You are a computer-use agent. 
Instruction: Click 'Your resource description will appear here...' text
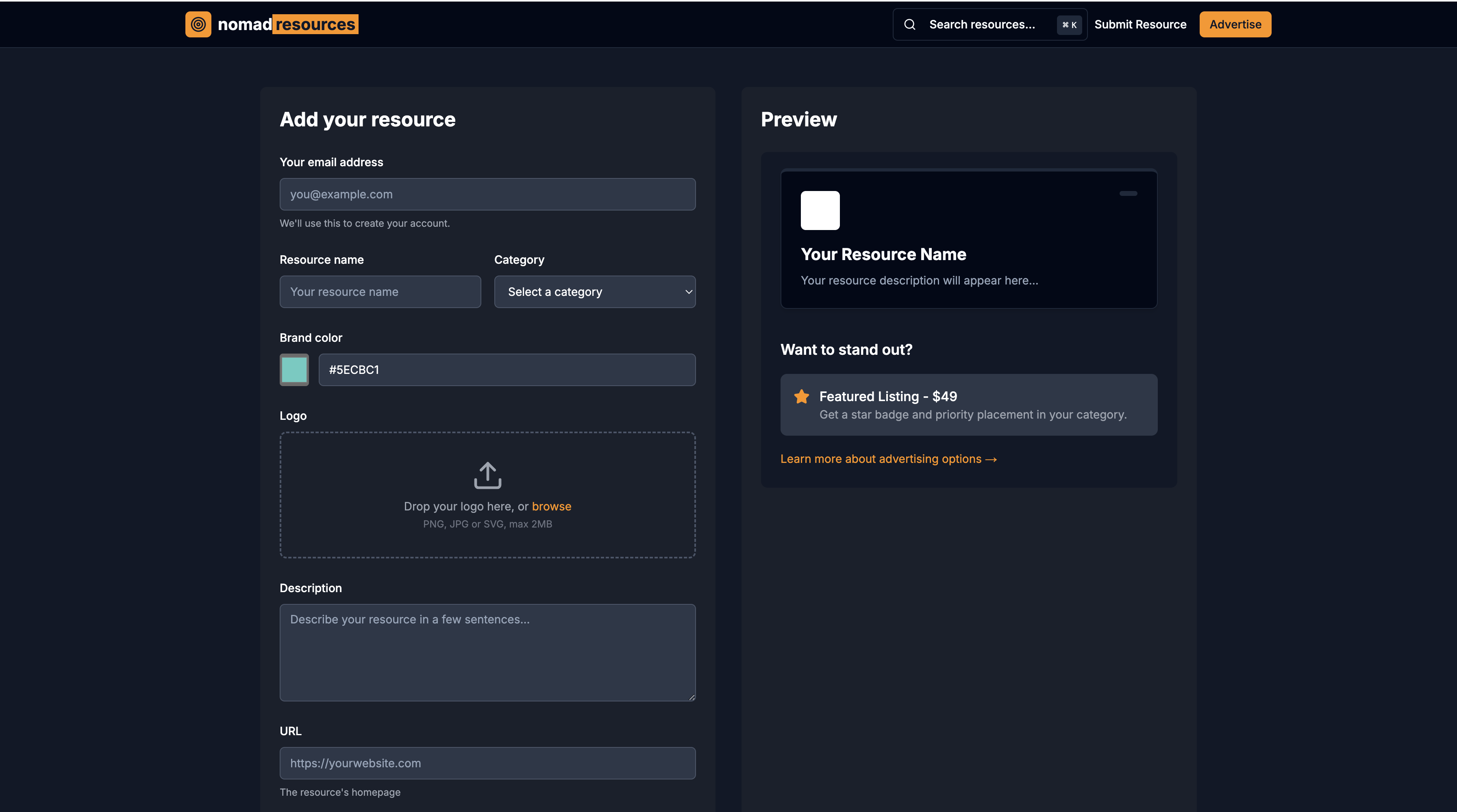[920, 280]
